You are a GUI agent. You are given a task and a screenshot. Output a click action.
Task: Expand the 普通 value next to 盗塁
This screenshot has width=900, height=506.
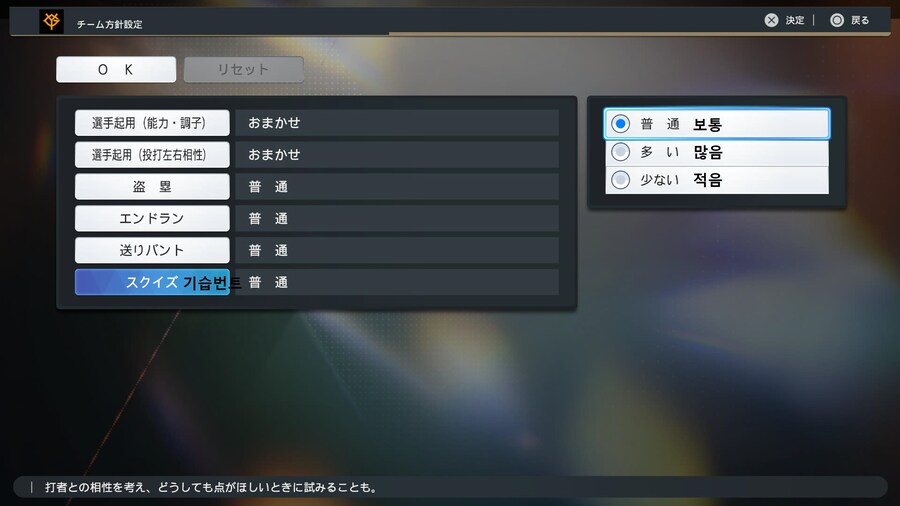point(396,187)
